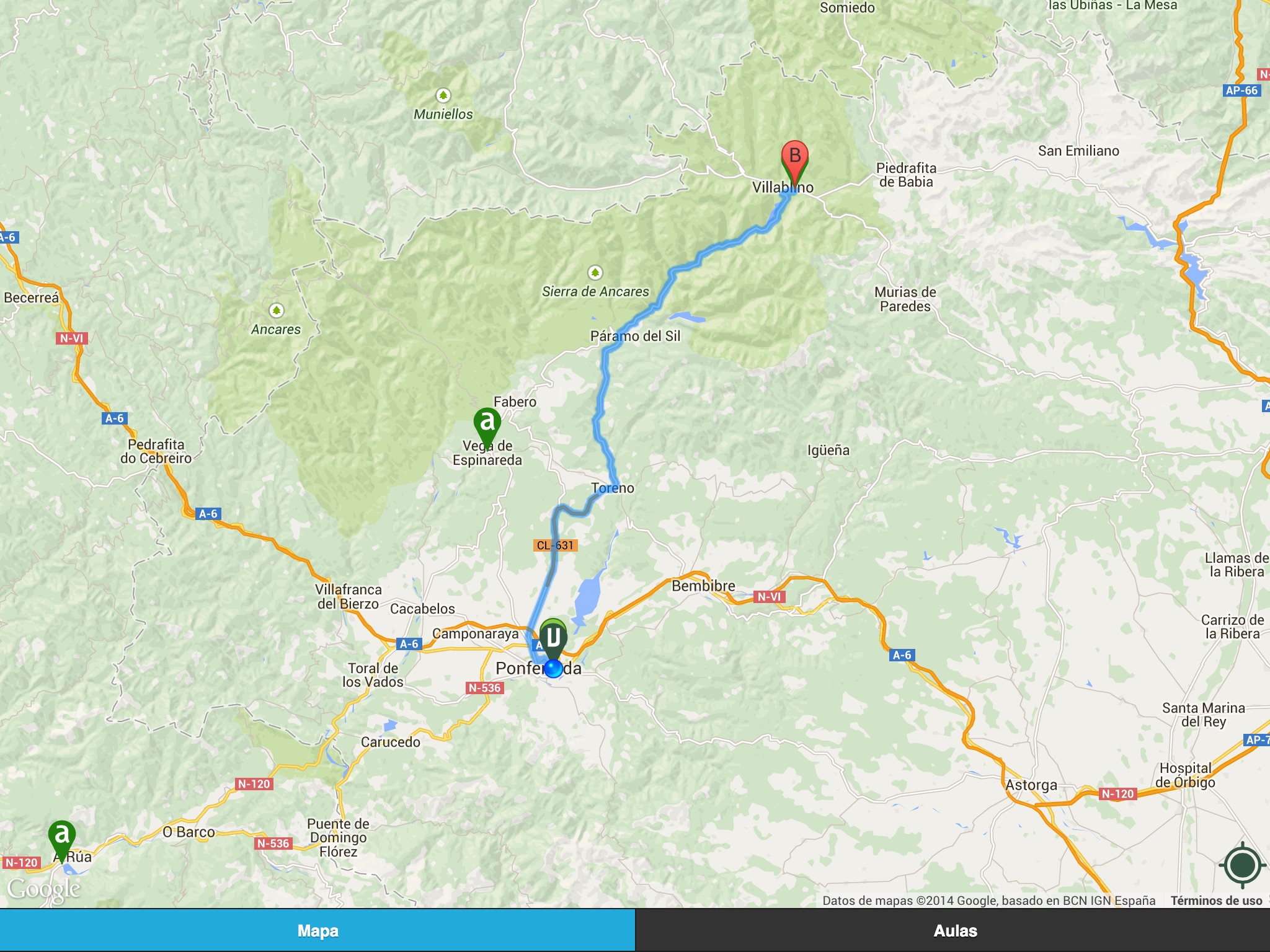Open the Términos de uso link

1216,901
